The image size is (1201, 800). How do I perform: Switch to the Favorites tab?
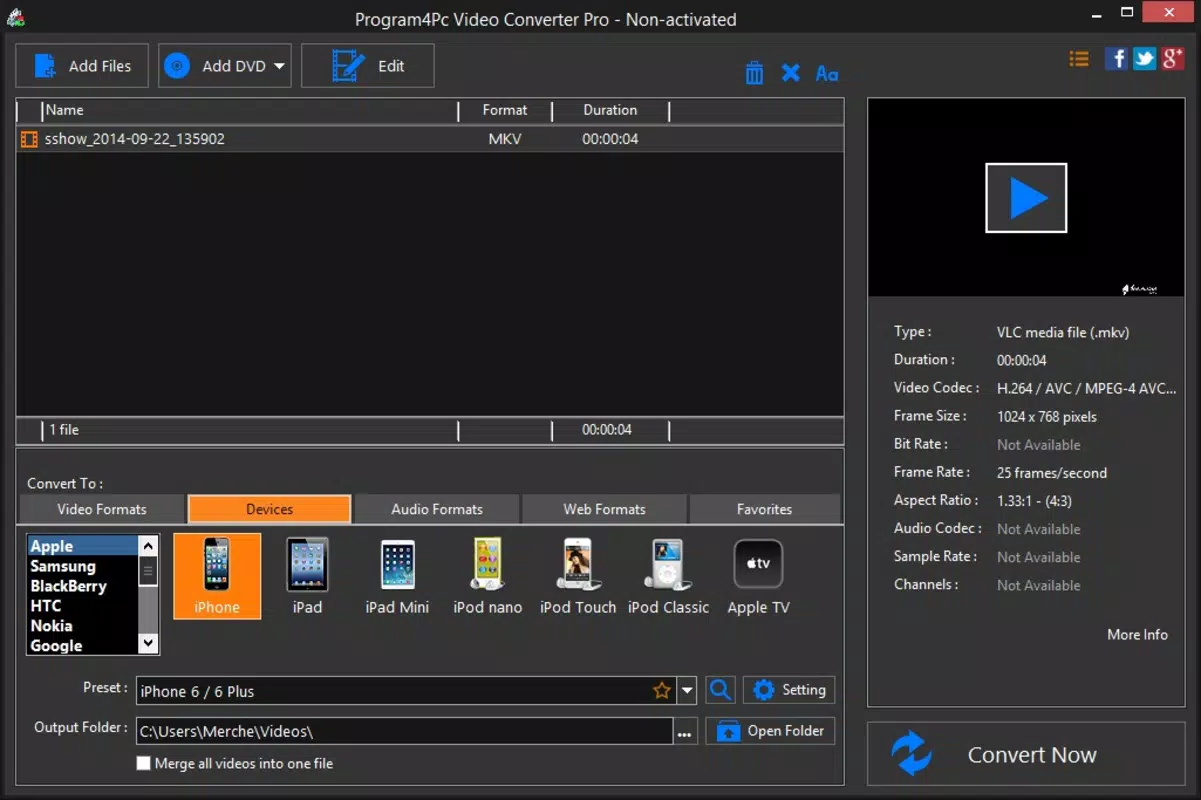[764, 509]
